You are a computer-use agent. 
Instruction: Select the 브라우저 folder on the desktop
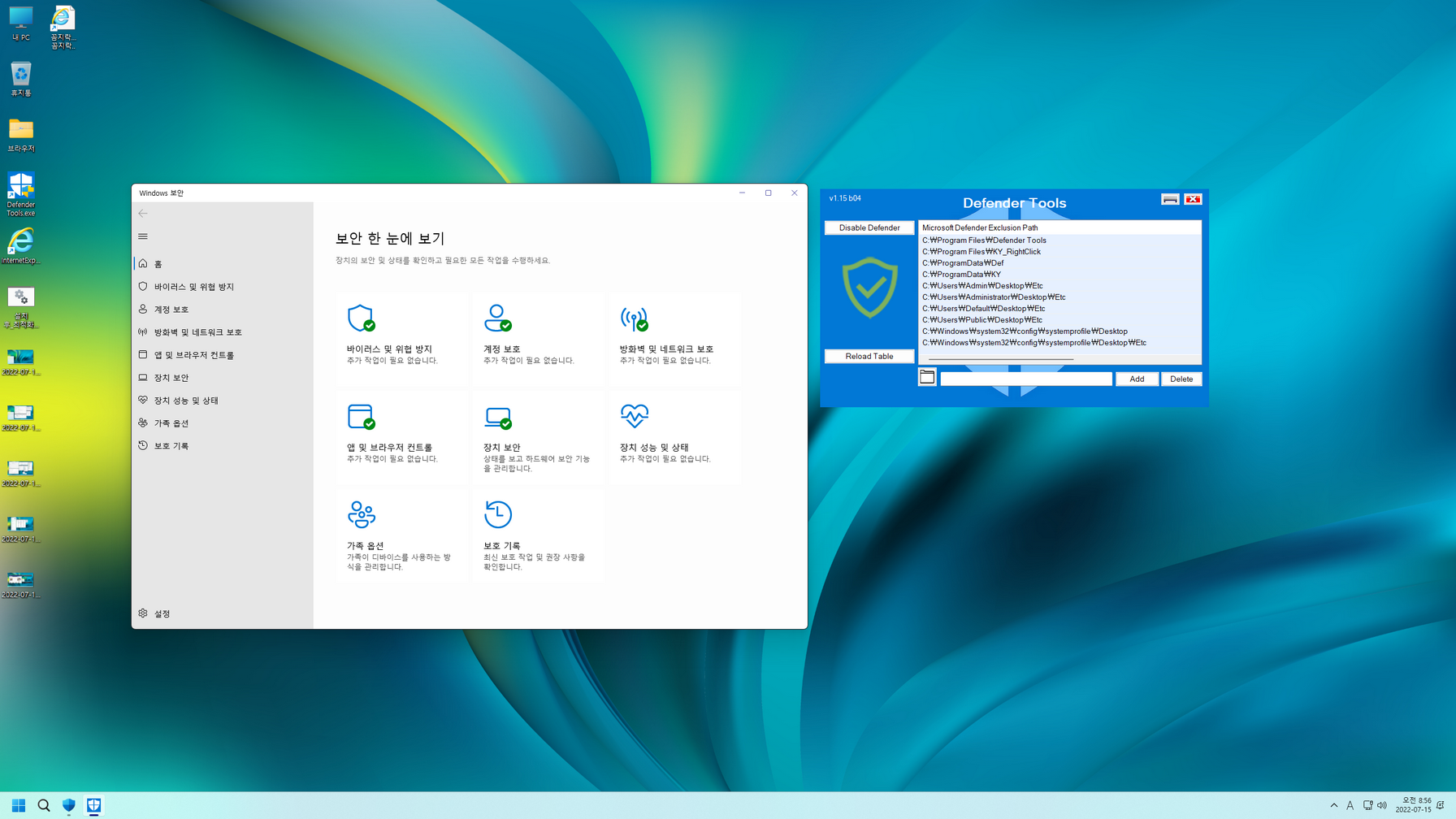20,135
